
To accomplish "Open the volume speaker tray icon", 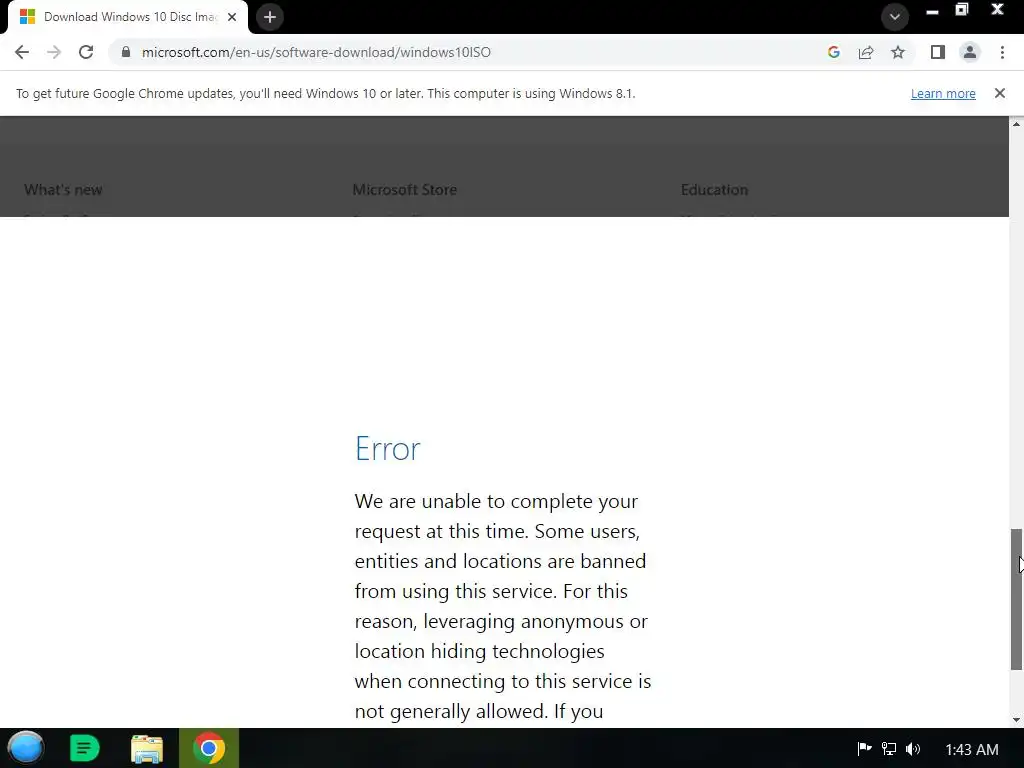I will (x=913, y=748).
